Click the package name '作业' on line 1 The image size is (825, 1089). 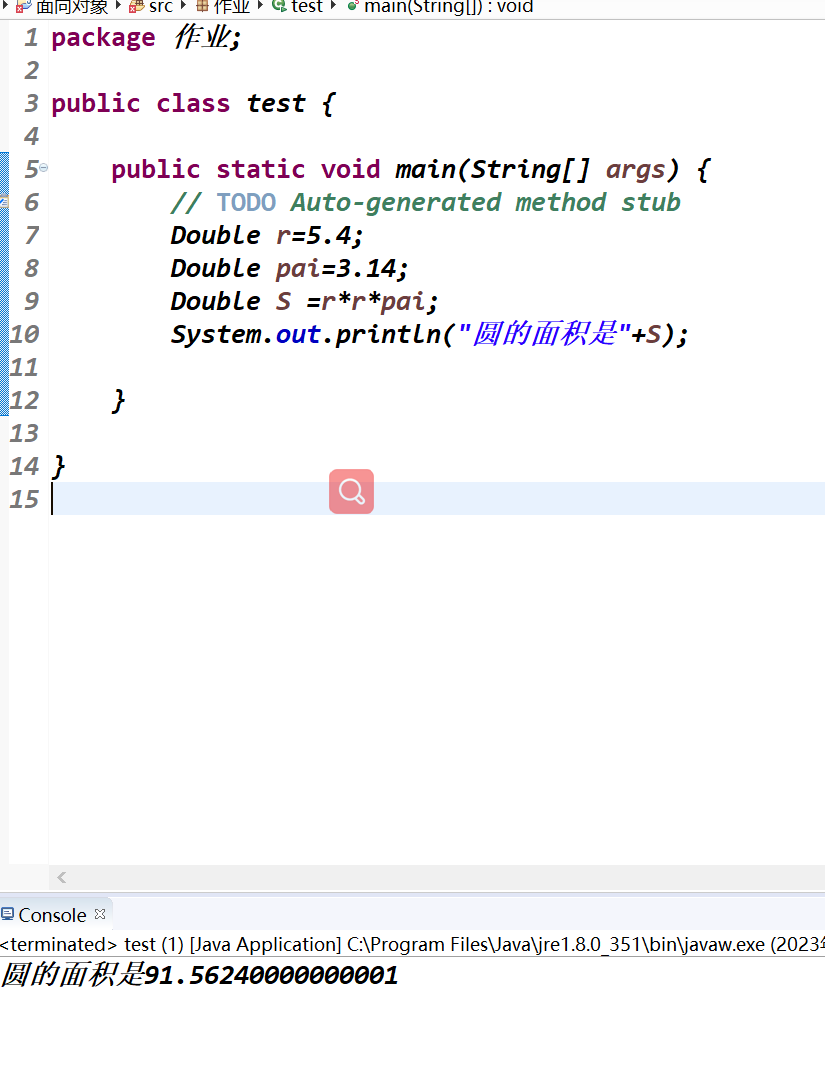tap(202, 37)
